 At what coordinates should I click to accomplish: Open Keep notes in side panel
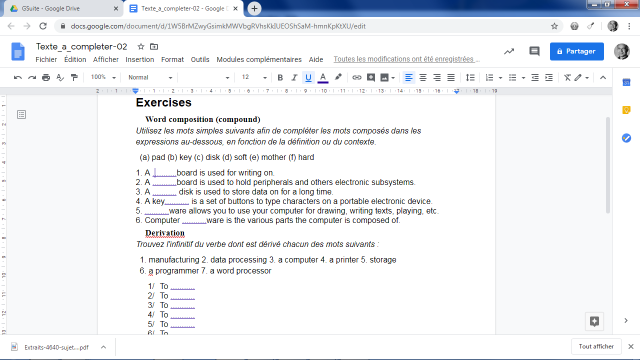(626, 110)
